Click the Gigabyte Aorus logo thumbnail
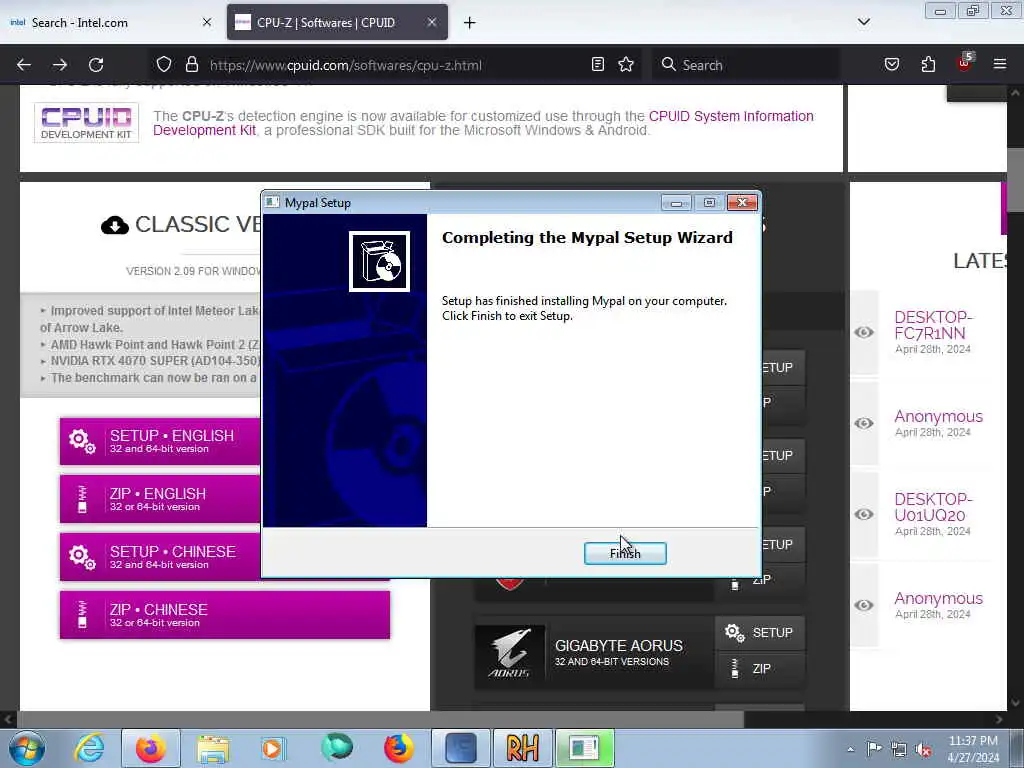 click(509, 653)
